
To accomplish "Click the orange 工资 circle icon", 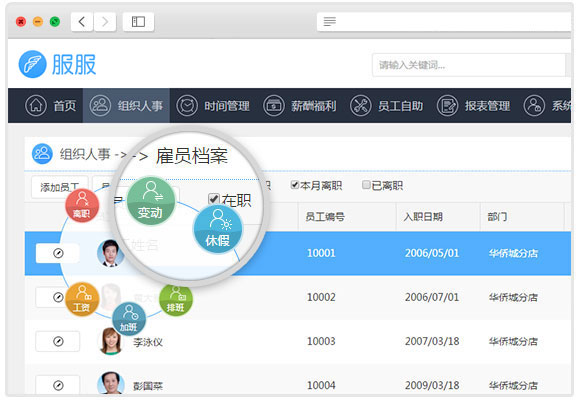I will click(82, 299).
